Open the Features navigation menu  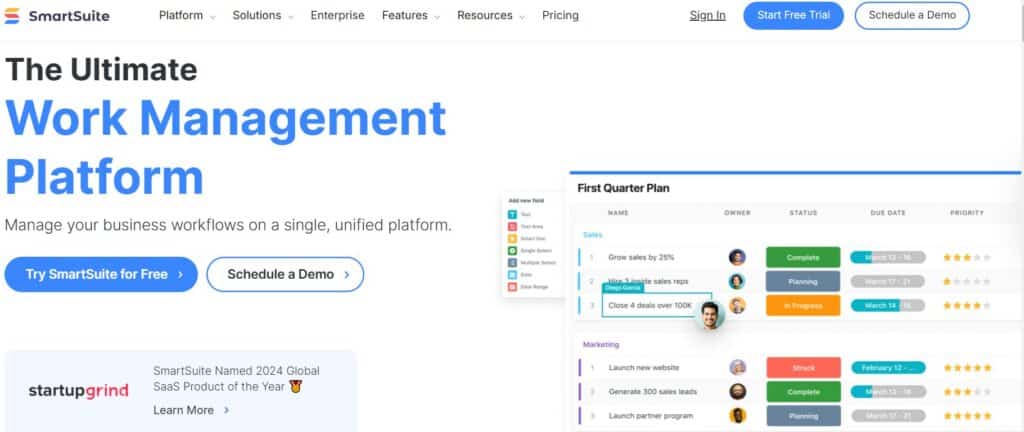click(x=410, y=16)
